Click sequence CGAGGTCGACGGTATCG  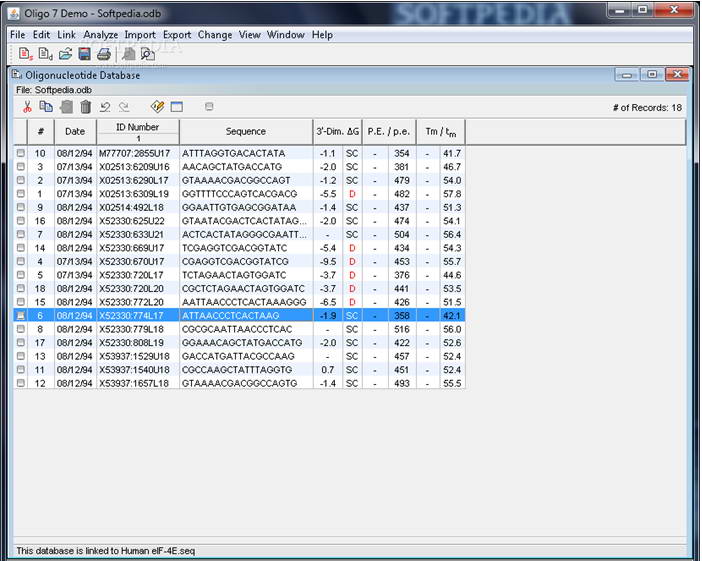235,261
